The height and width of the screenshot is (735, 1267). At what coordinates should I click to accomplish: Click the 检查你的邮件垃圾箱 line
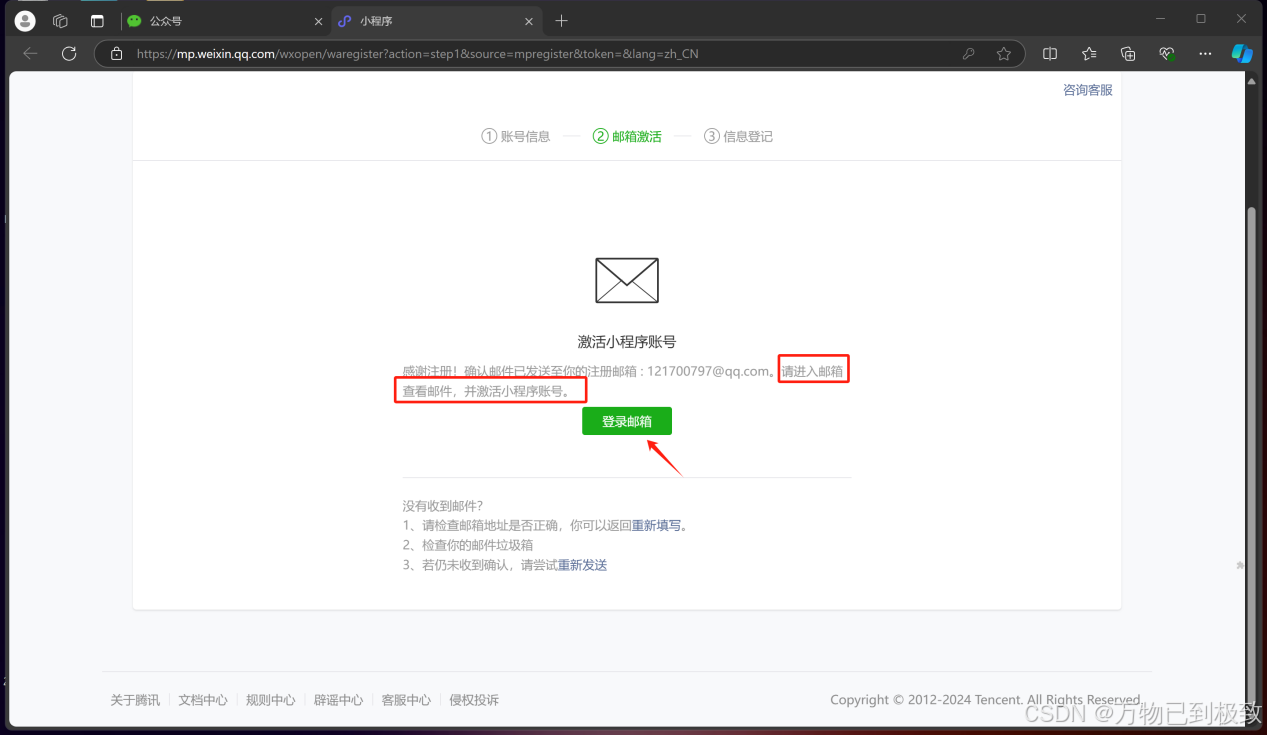(468, 545)
